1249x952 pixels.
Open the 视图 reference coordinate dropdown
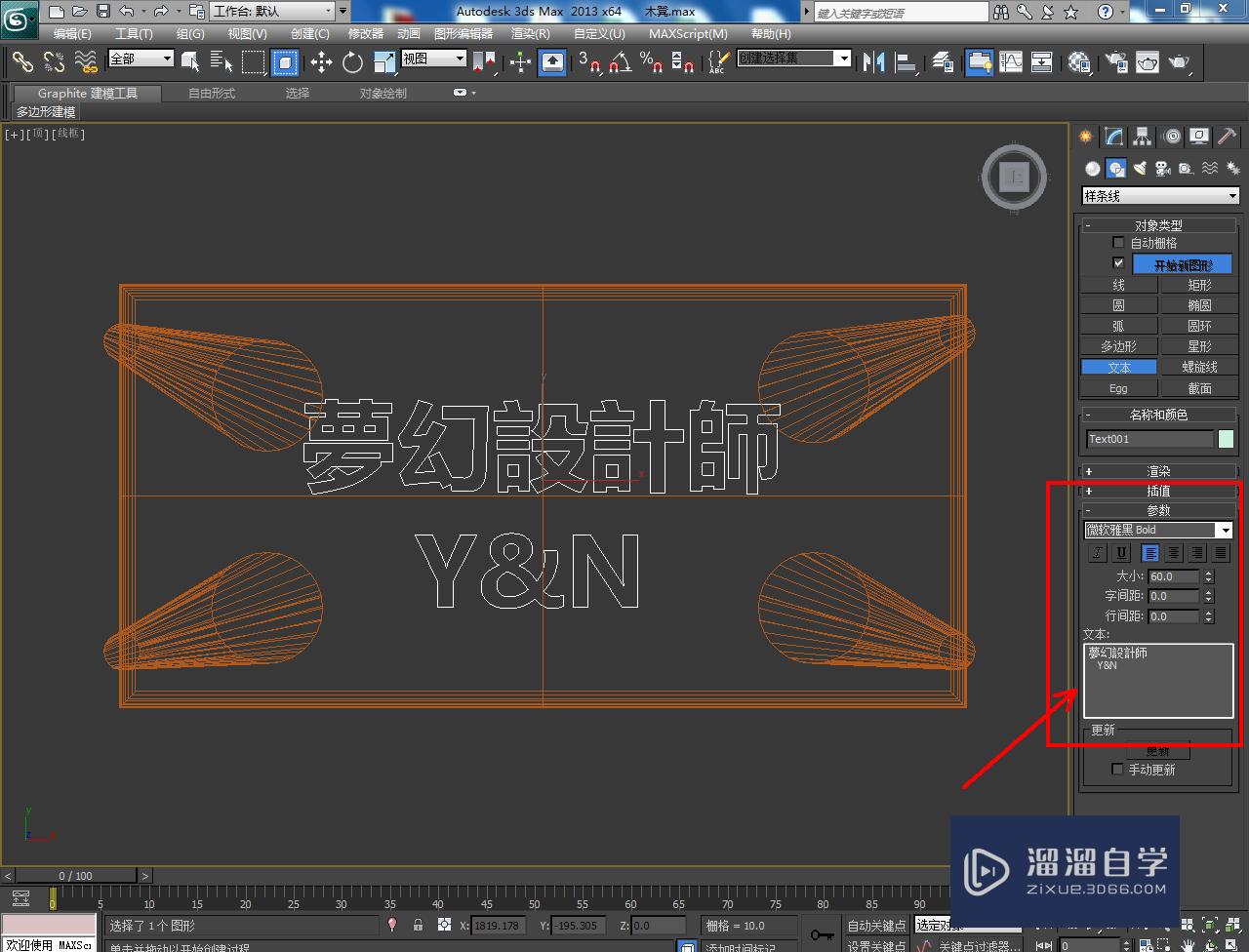pyautogui.click(x=434, y=59)
